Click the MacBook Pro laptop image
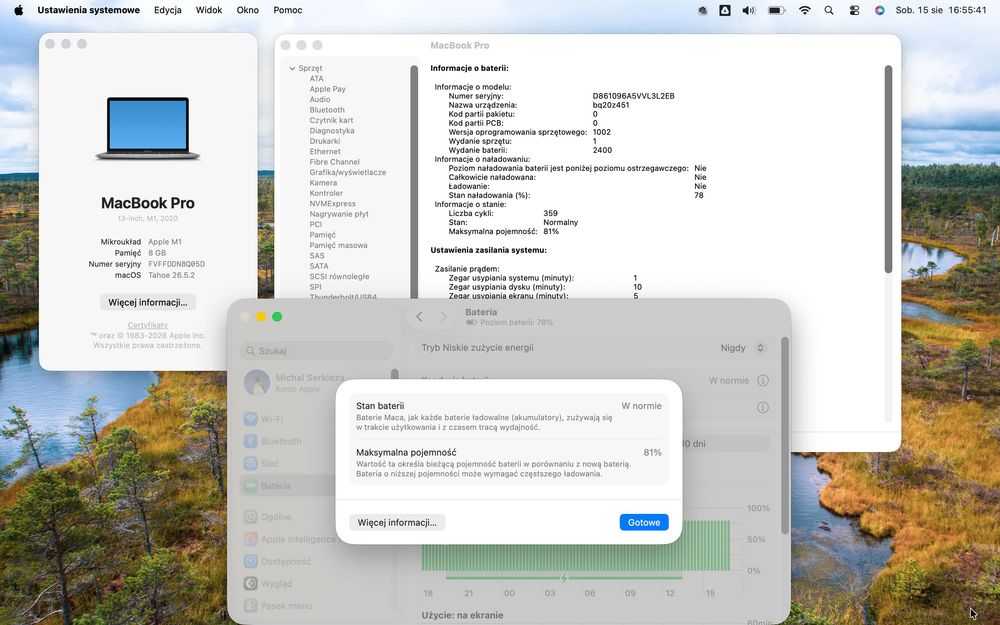The image size is (1000, 625). pos(148,128)
